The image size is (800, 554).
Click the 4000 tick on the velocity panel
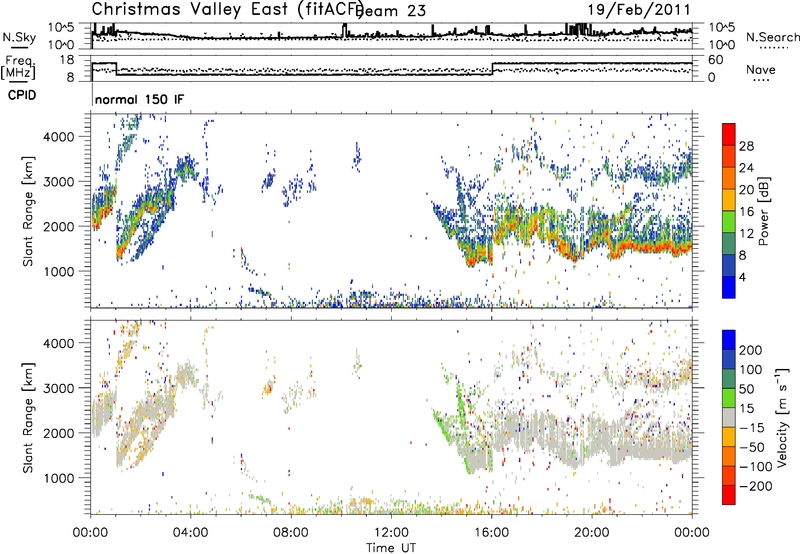[59, 343]
